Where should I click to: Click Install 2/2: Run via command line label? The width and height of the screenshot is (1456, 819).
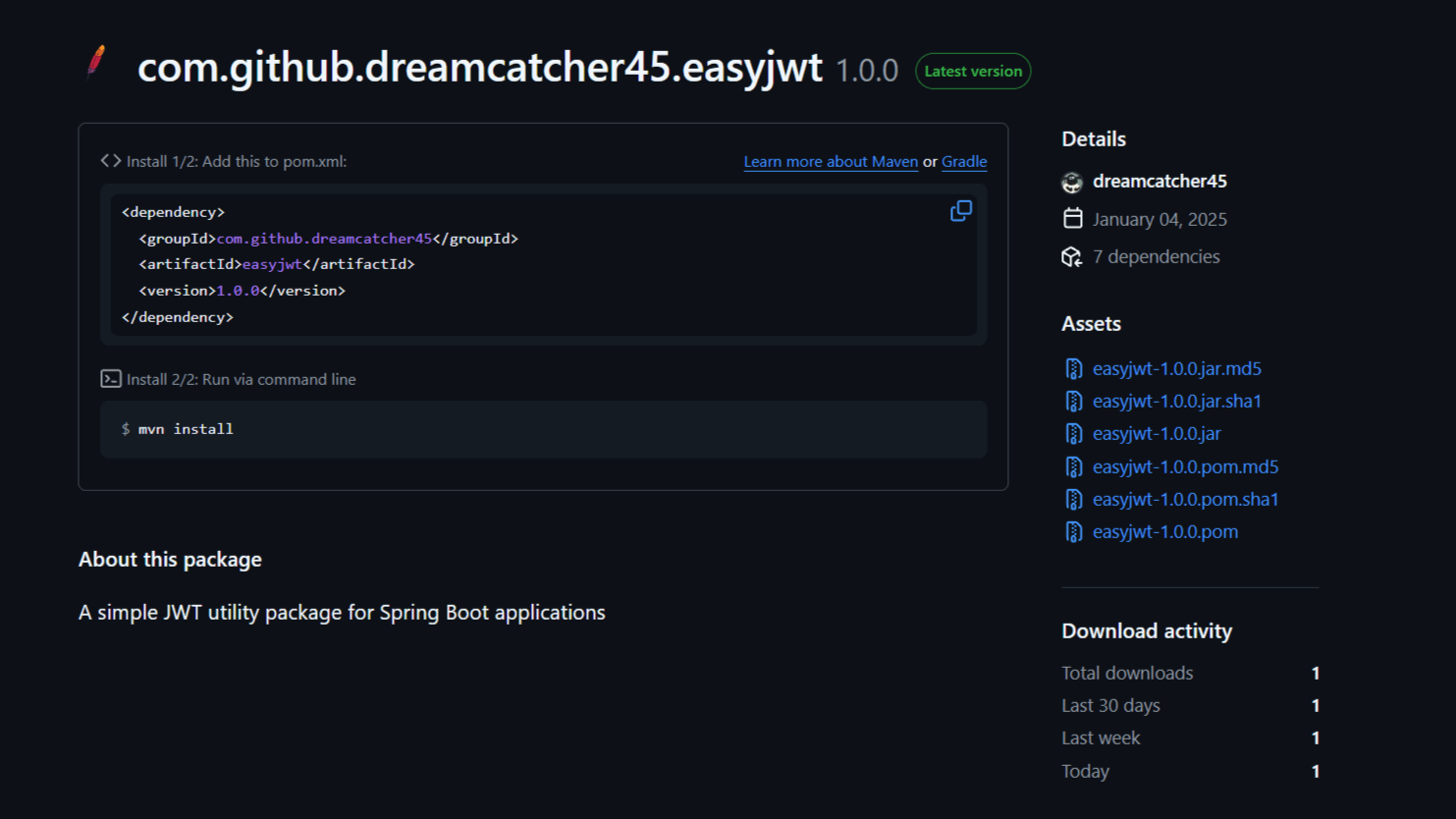pyautogui.click(x=242, y=380)
